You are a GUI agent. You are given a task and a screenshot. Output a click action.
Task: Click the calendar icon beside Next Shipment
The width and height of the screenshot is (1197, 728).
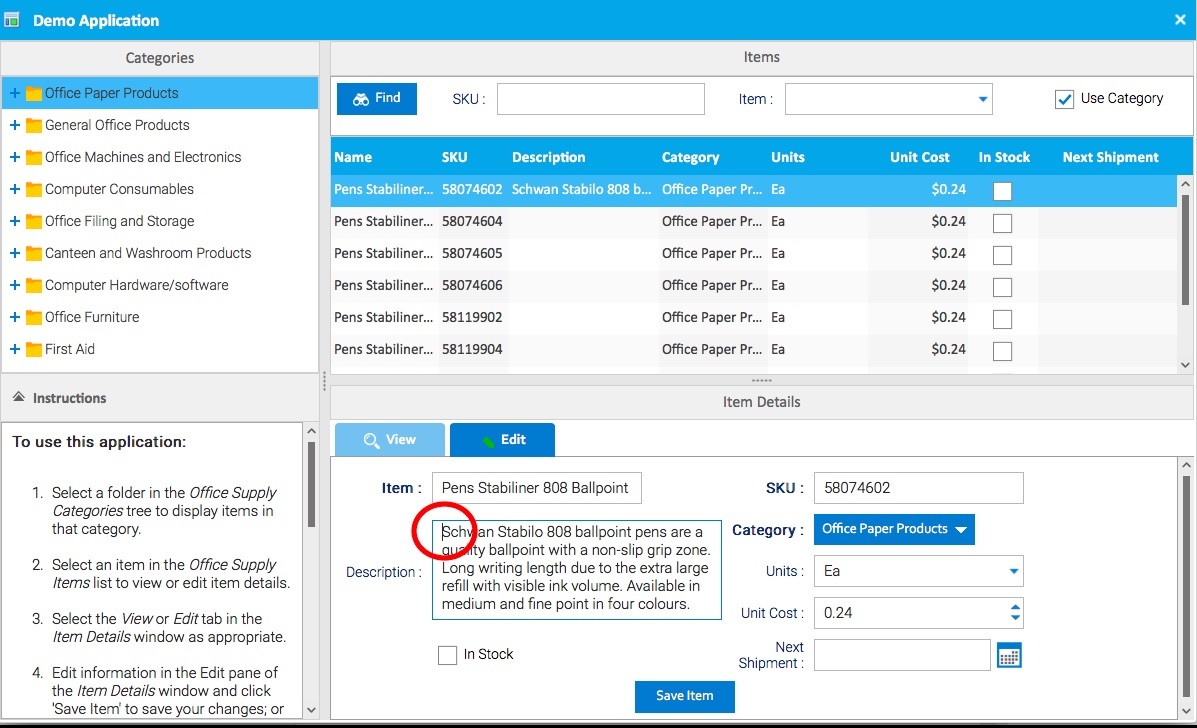(x=1009, y=656)
